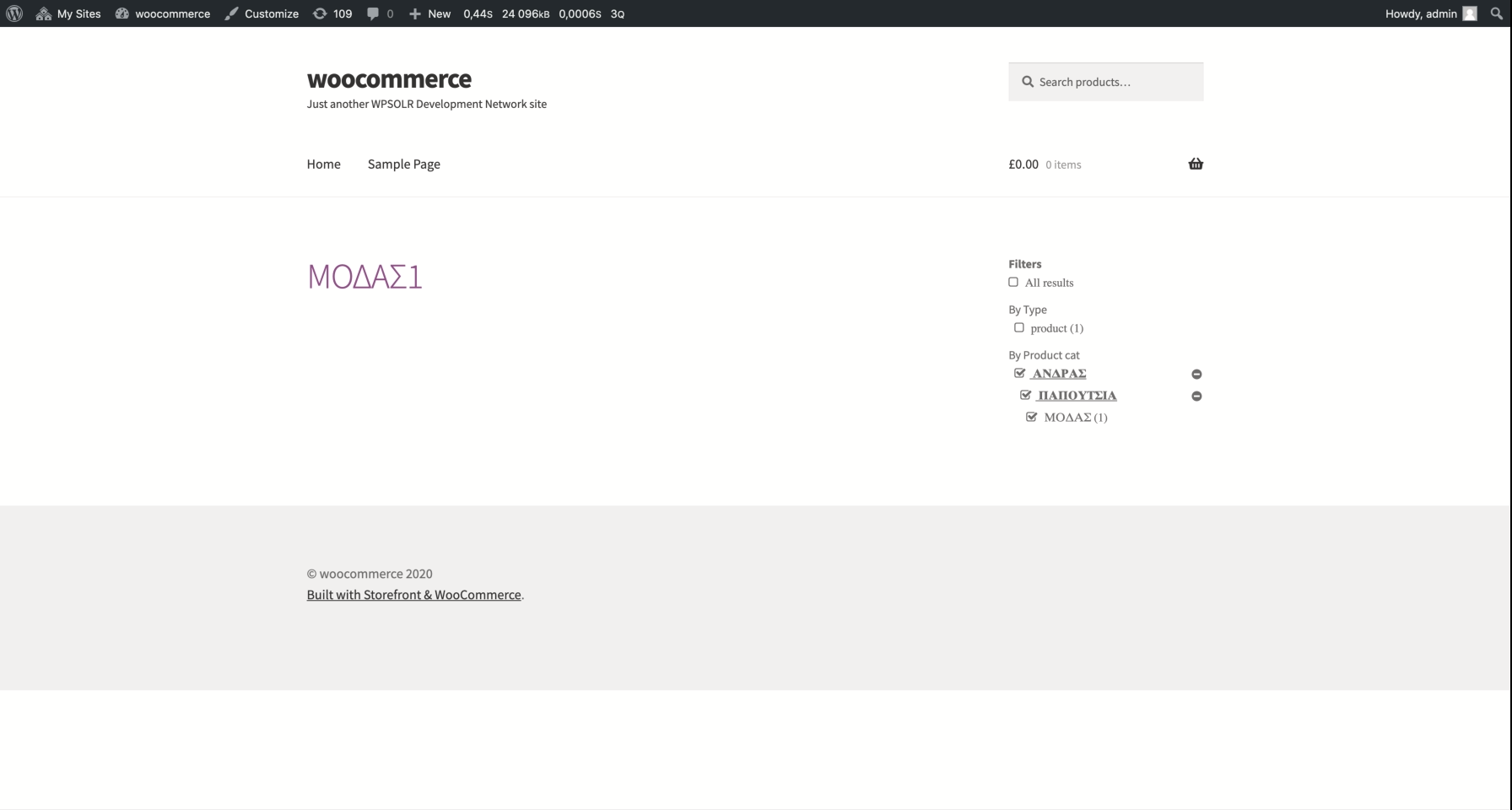Open the WordPress logo menu
The width and height of the screenshot is (1512, 810).
(x=14, y=13)
